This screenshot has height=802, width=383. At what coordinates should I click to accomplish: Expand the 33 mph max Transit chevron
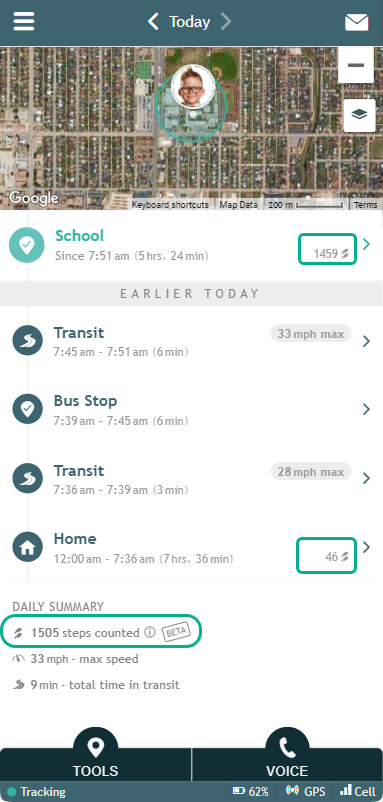[x=366, y=341]
